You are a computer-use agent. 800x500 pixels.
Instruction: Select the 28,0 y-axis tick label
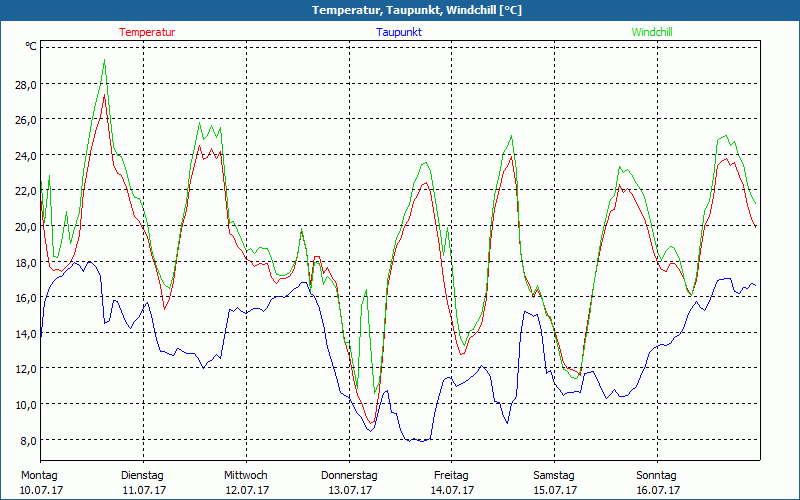tap(25, 85)
